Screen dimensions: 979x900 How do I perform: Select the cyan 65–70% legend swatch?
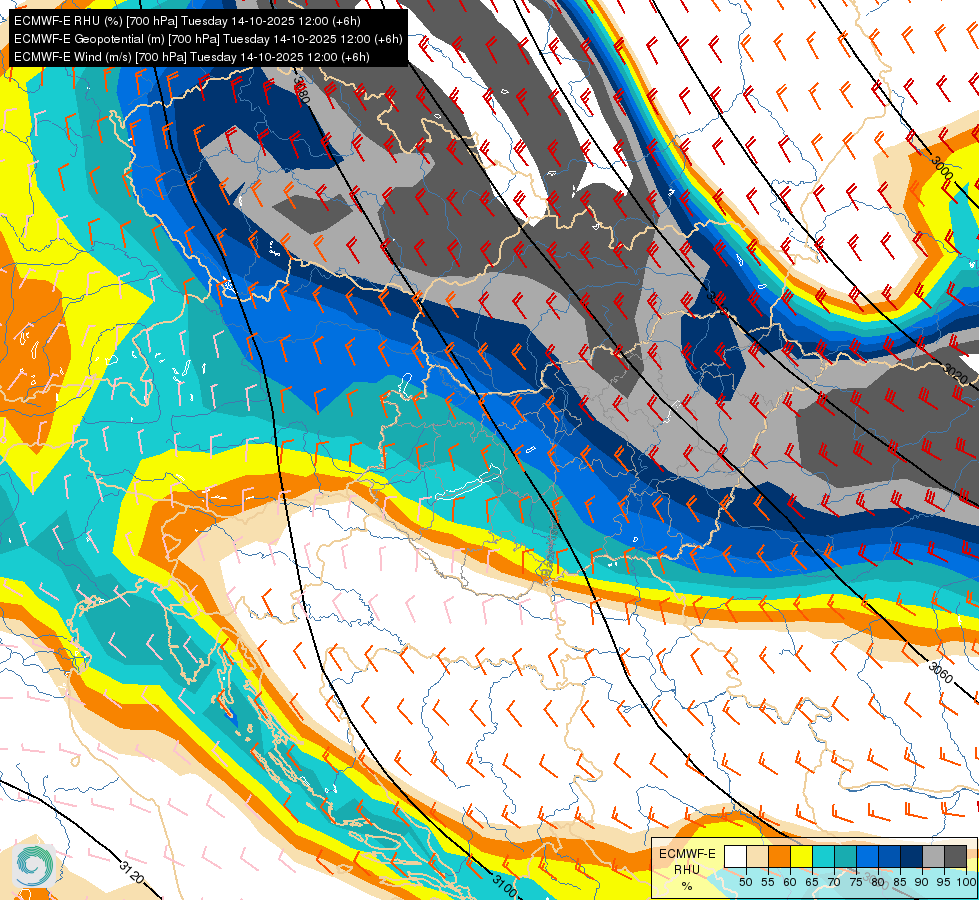[x=823, y=856]
